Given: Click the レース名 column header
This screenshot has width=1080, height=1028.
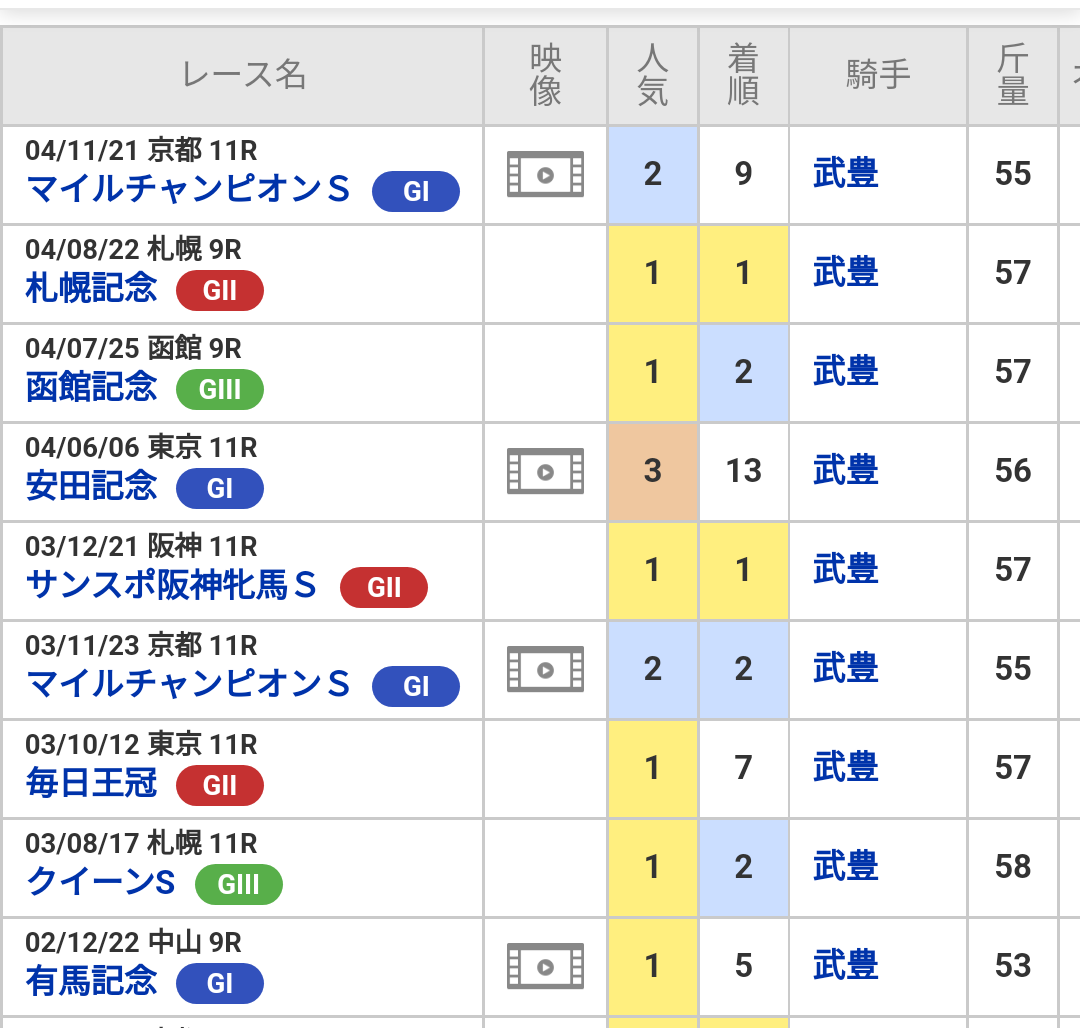Looking at the screenshot, I should 243,75.
